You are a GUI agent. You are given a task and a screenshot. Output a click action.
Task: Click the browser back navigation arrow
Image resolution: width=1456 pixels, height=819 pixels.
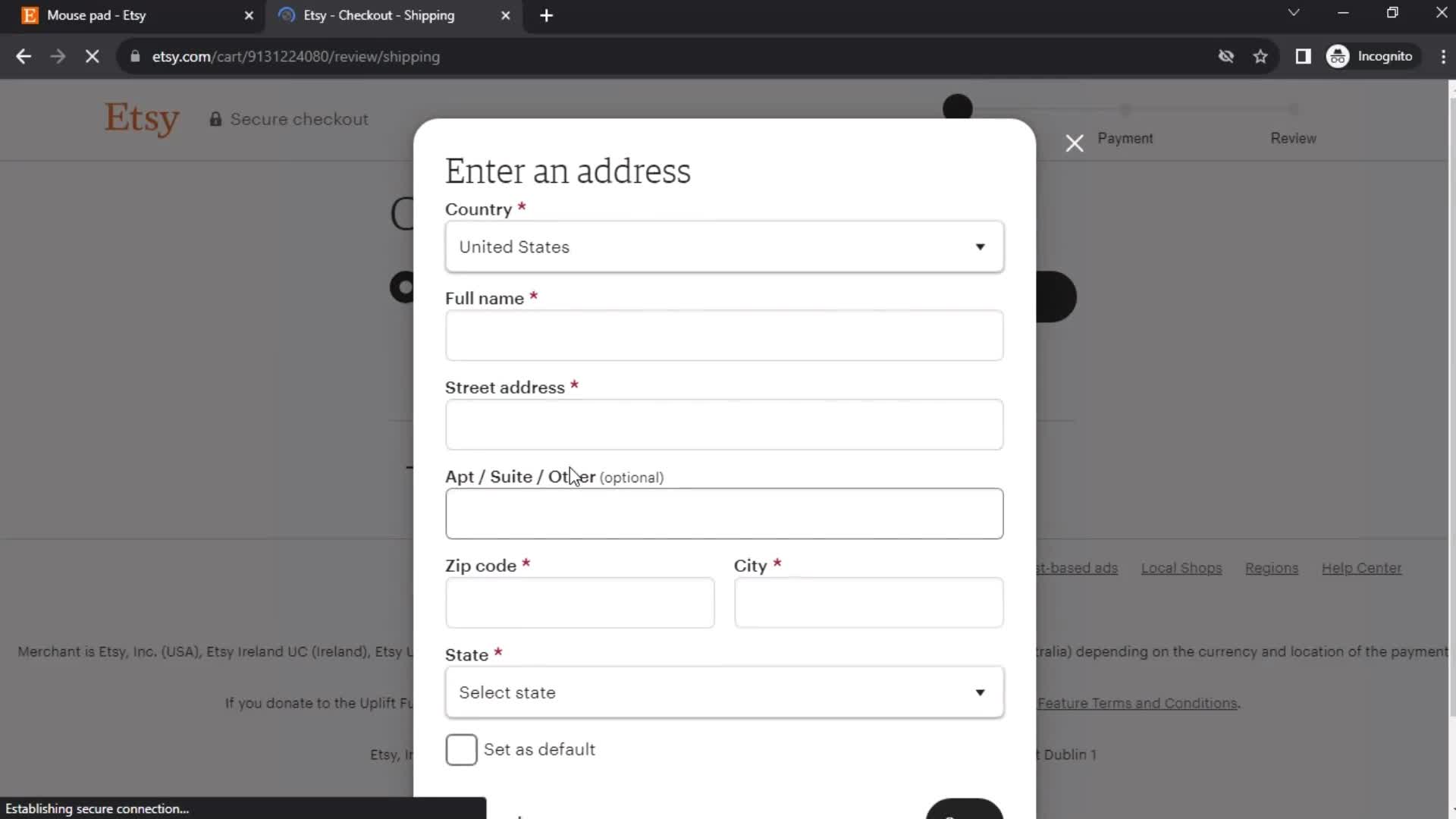pos(24,56)
